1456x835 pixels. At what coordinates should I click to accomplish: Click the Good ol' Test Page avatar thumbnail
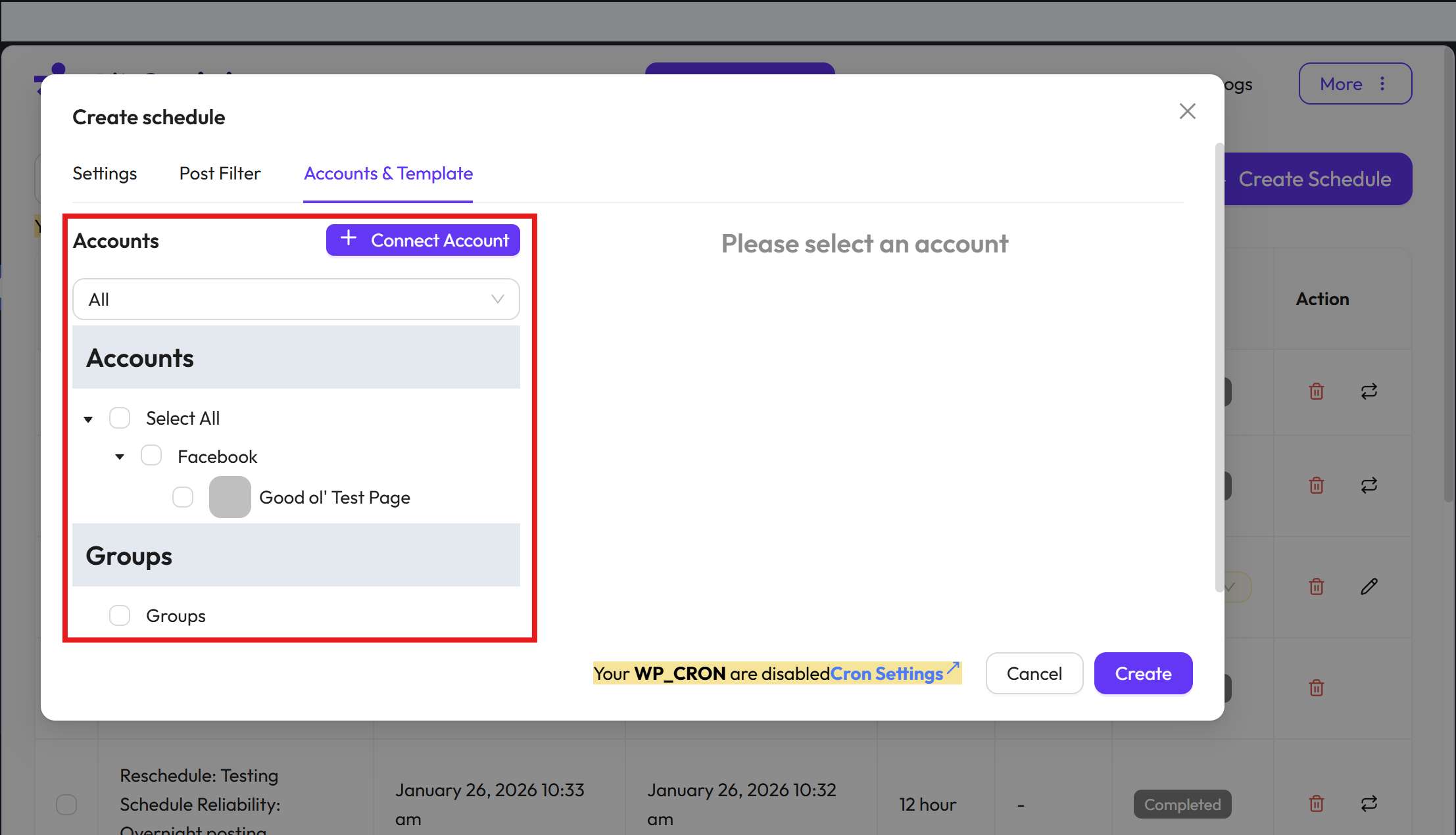point(230,497)
